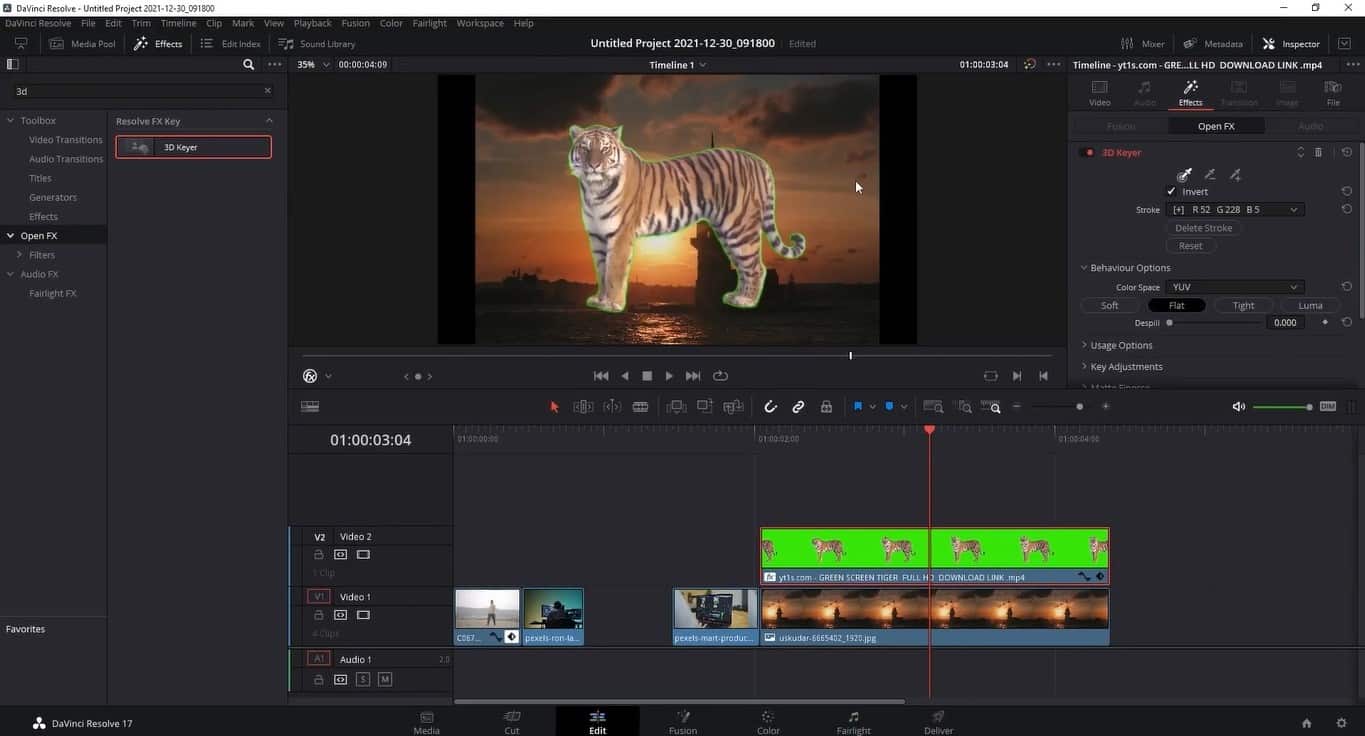Open the Color Space YUV dropdown
Screen dimensions: 1365x736
(x=1235, y=287)
